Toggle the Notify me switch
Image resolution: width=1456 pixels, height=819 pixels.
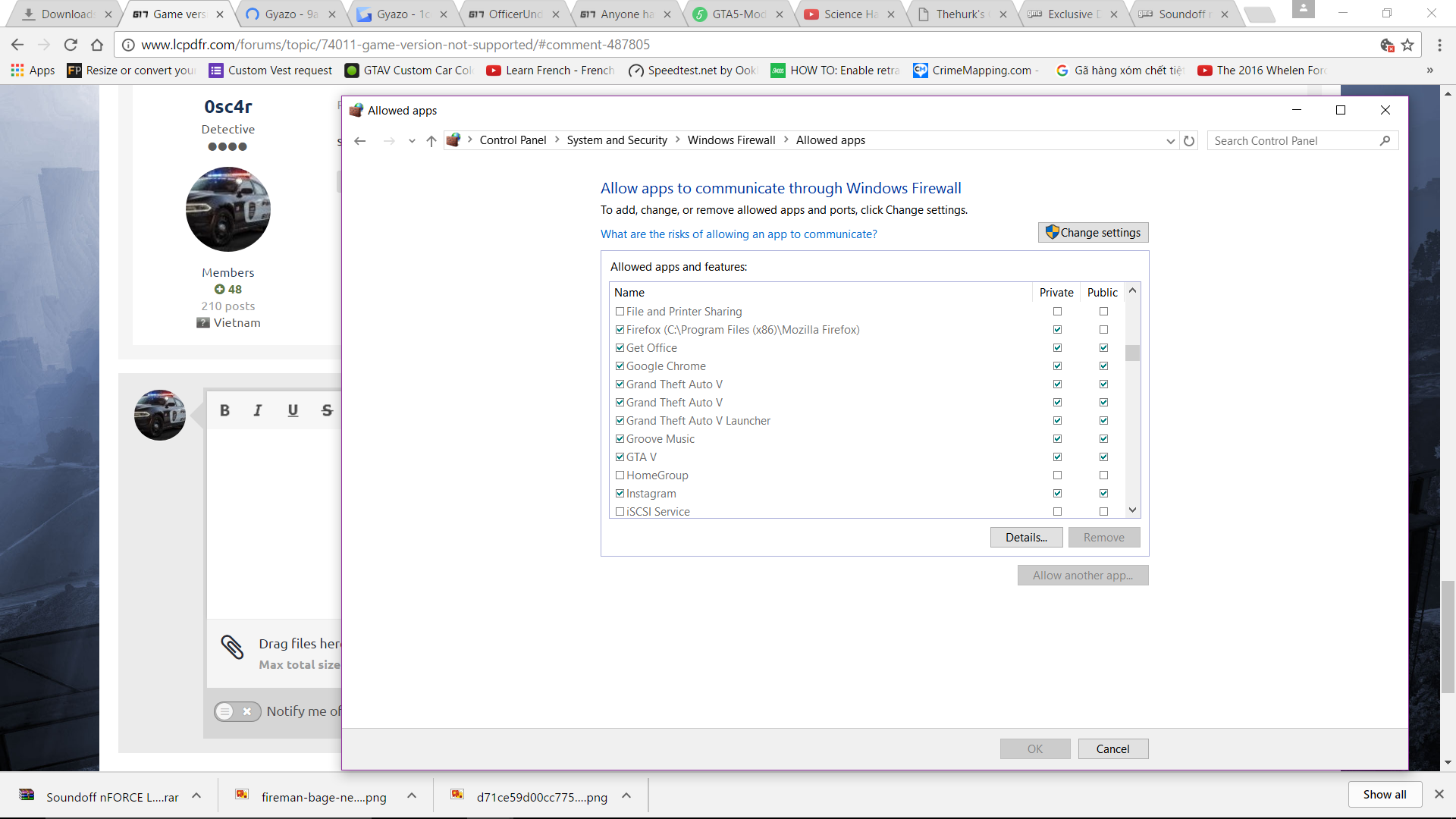(x=237, y=711)
